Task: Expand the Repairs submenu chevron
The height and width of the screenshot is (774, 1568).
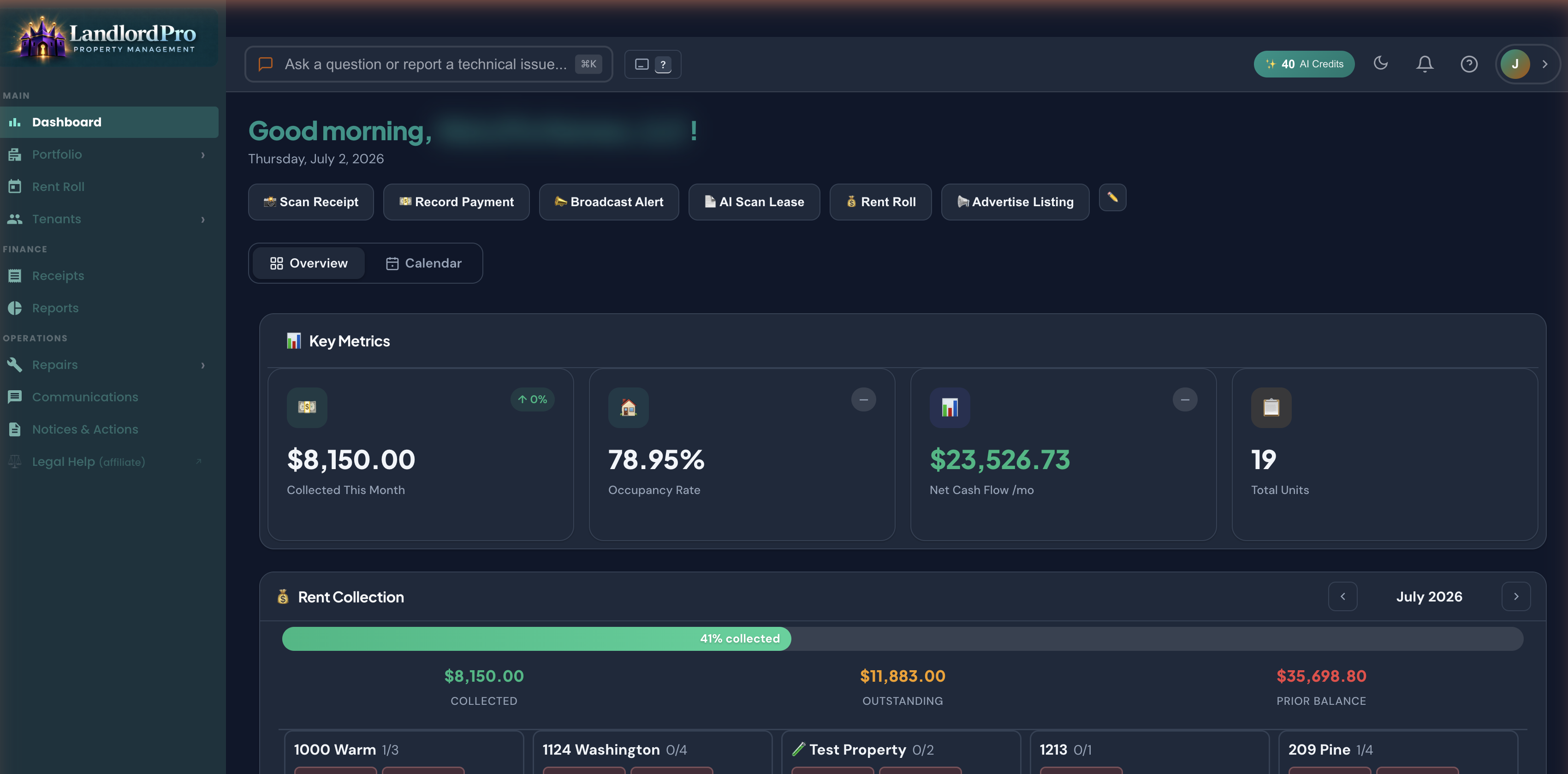Action: point(203,365)
